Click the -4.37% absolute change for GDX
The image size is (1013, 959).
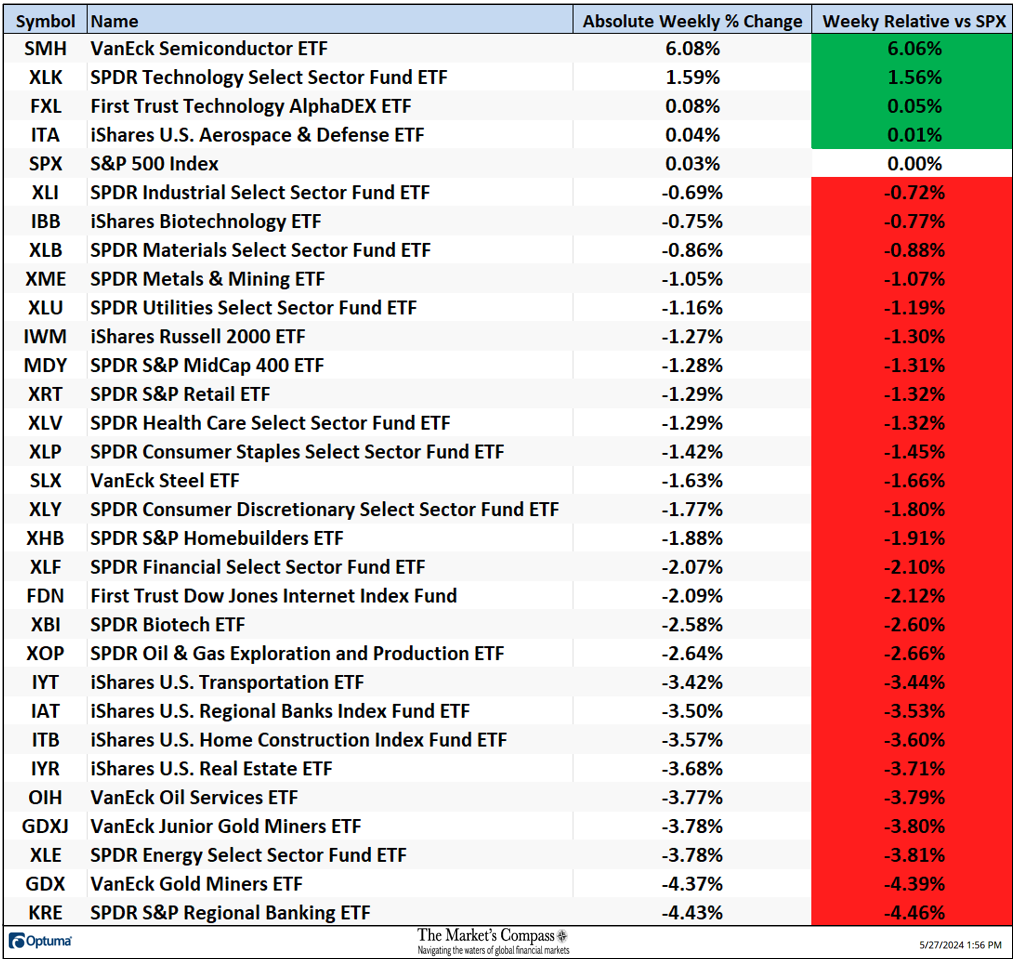pos(692,884)
